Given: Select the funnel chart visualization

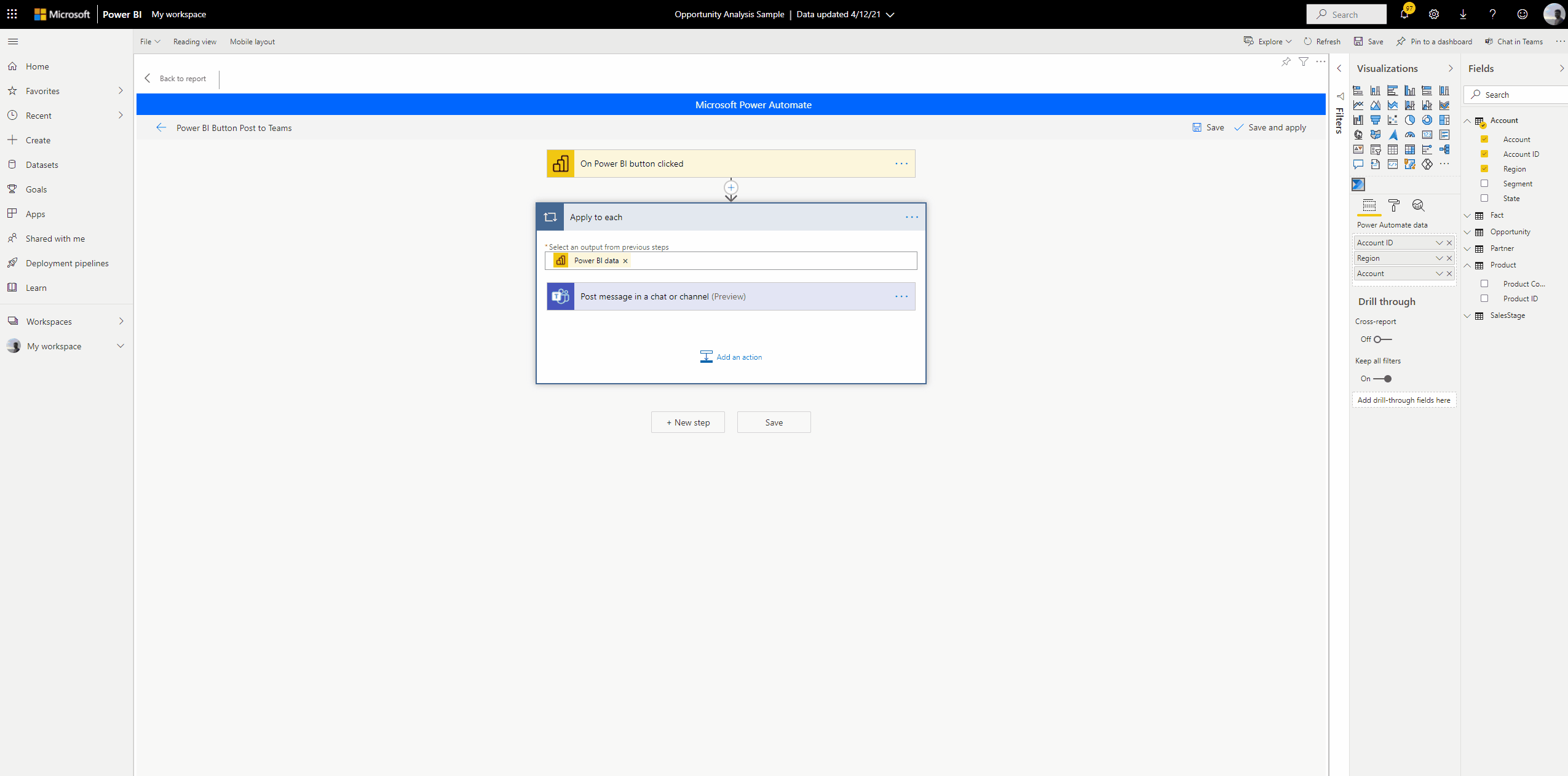Looking at the screenshot, I should [1376, 120].
